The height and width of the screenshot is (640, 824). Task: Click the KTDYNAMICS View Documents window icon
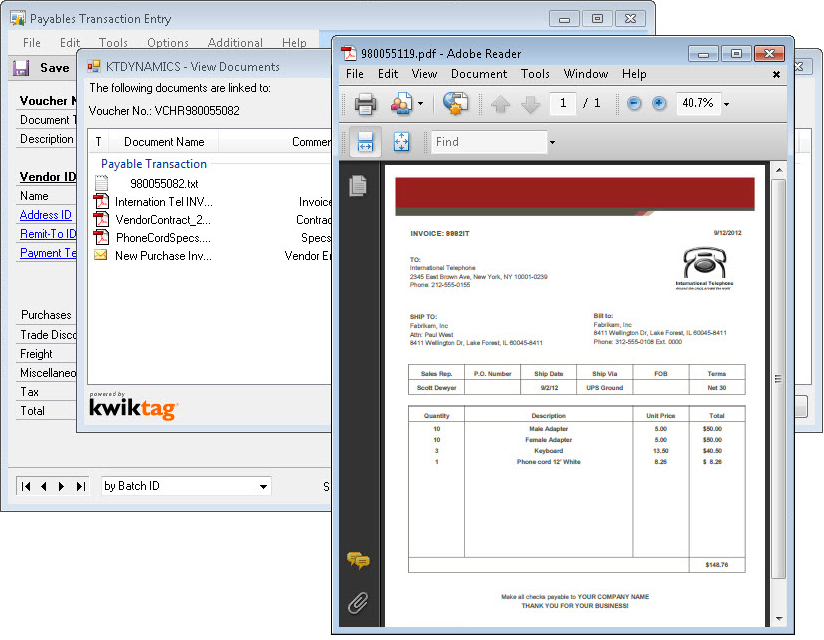pos(94,66)
